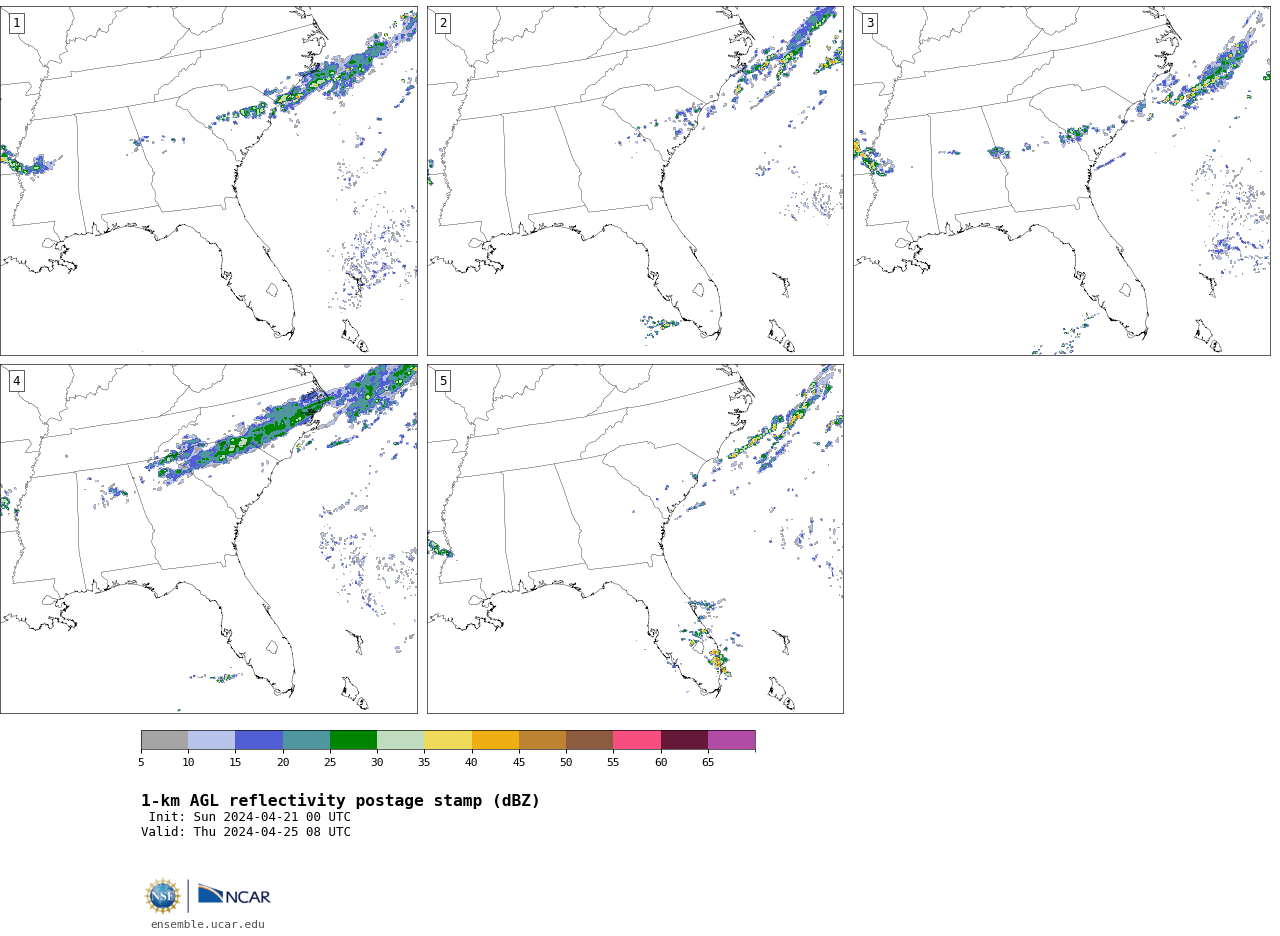
Task: Click the purple 65+ dBZ swatch
Action: pyautogui.click(x=731, y=740)
